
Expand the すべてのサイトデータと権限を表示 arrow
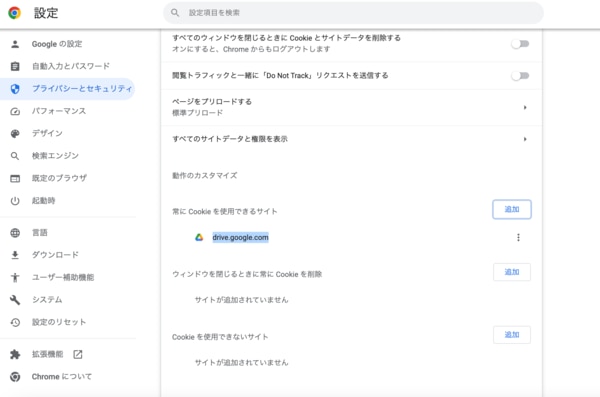click(x=525, y=139)
